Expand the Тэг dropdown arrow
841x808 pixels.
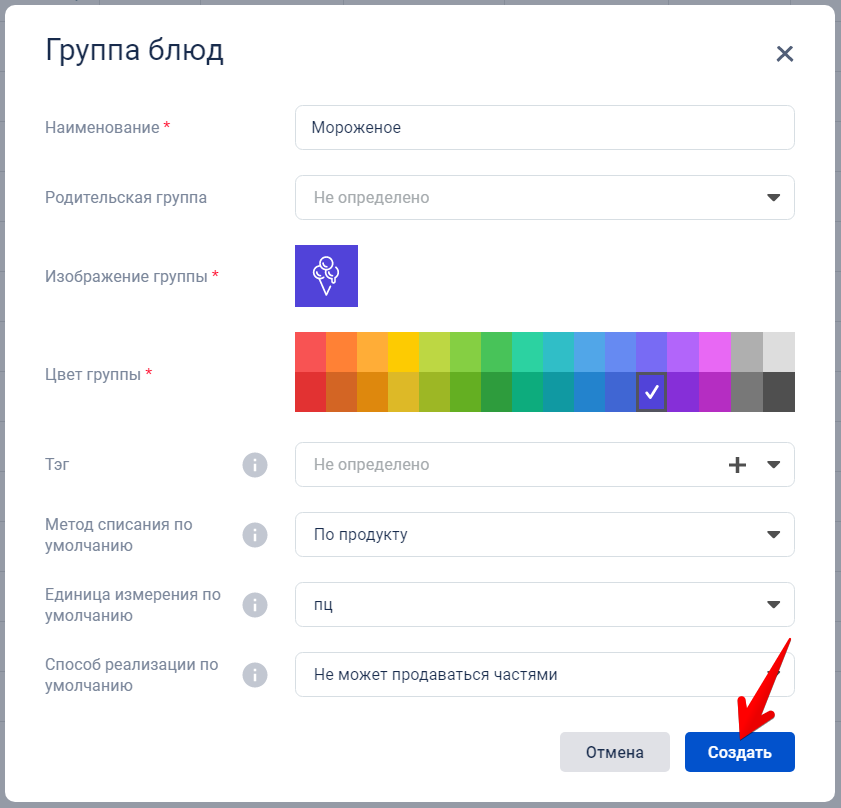tap(773, 465)
